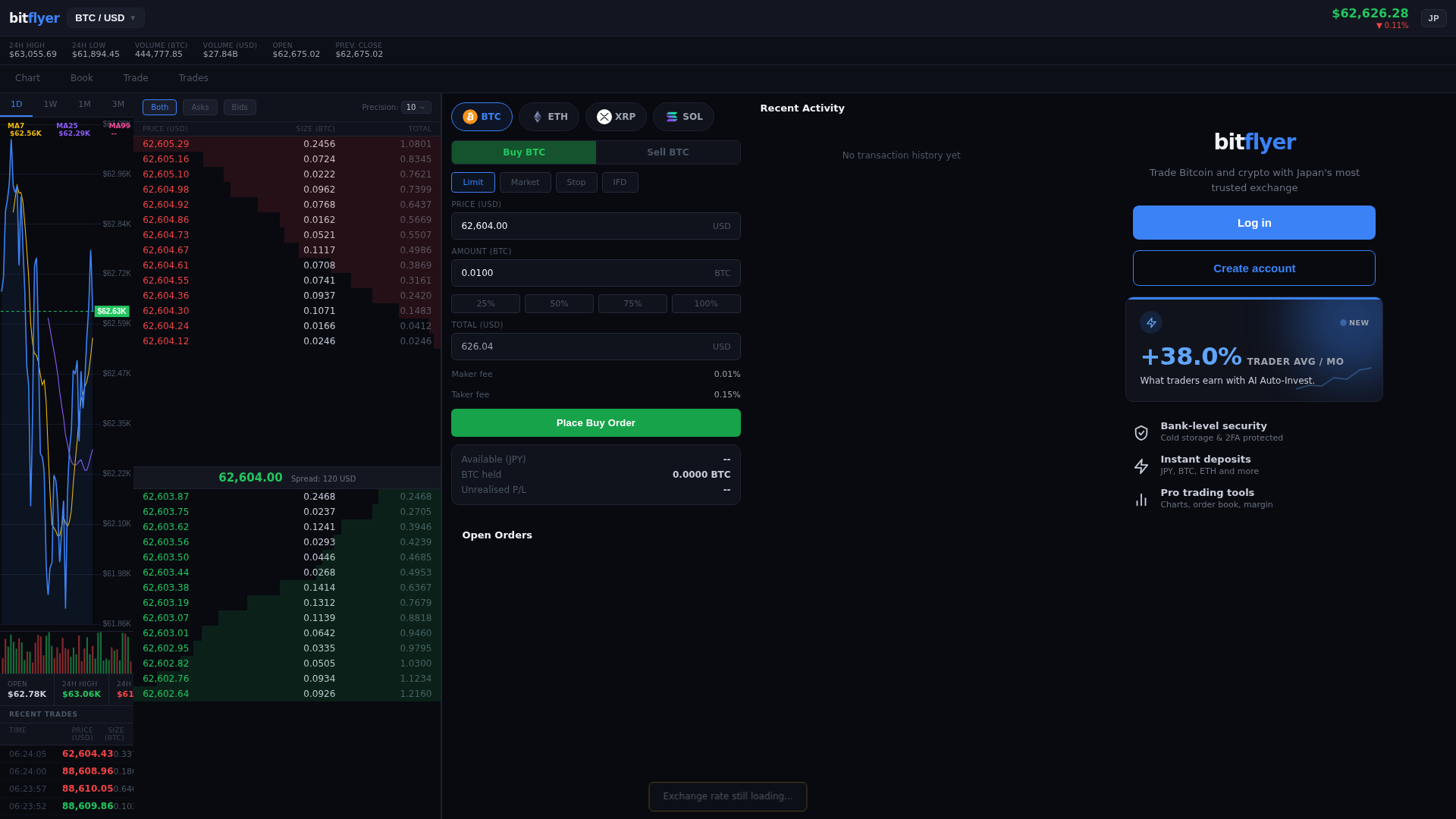This screenshot has height=819, width=1456.
Task: Choose the Stop order type
Action: (576, 183)
